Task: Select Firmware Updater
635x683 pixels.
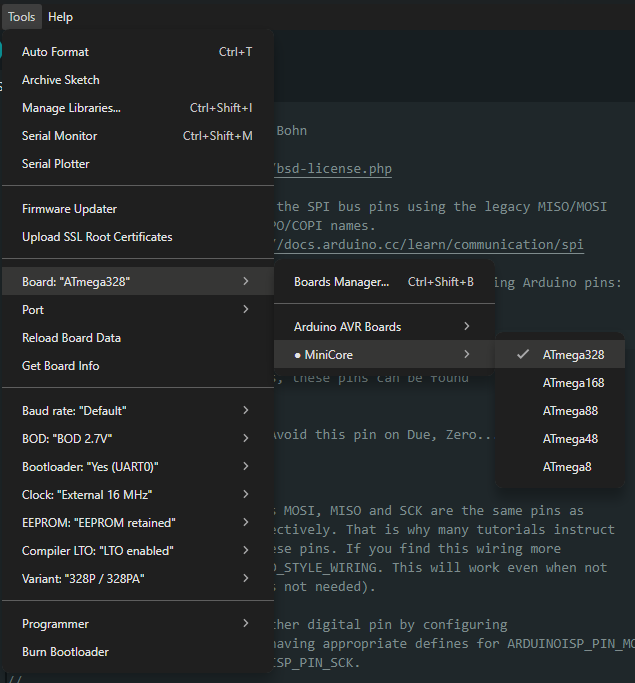Action: point(138,209)
